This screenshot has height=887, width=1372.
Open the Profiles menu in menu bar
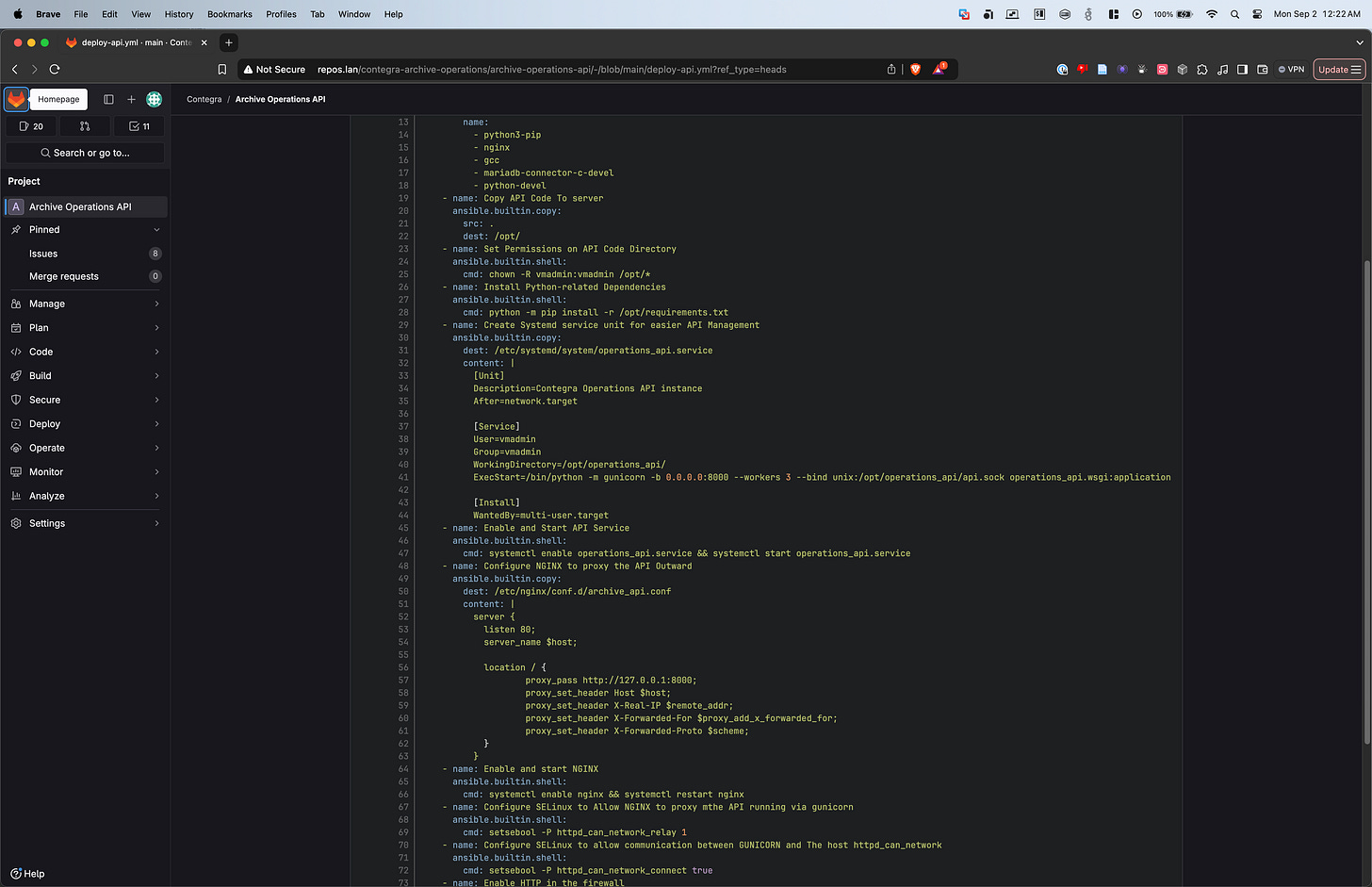(x=281, y=14)
